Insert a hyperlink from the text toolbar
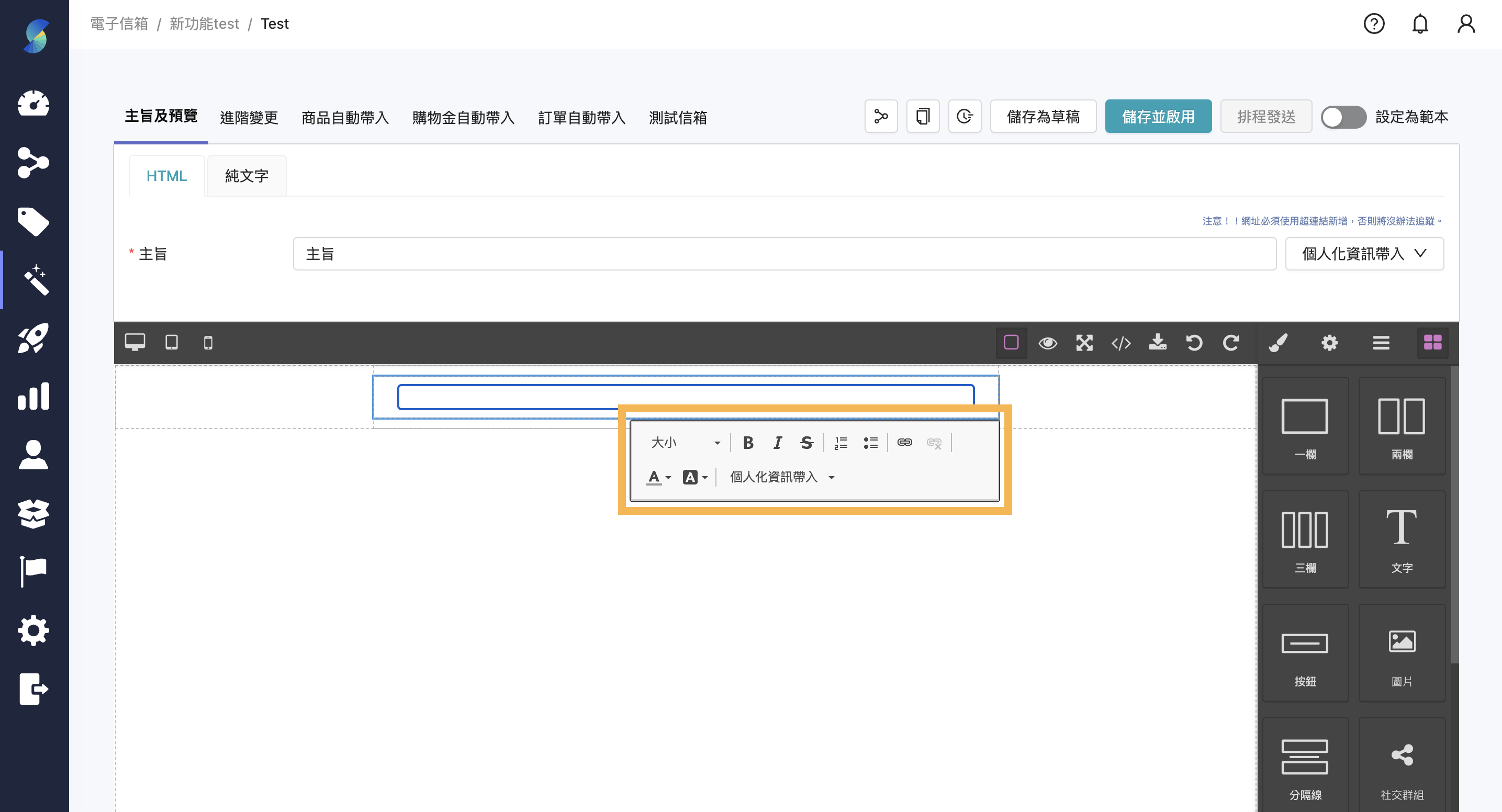Viewport: 1502px width, 812px height. click(x=905, y=443)
